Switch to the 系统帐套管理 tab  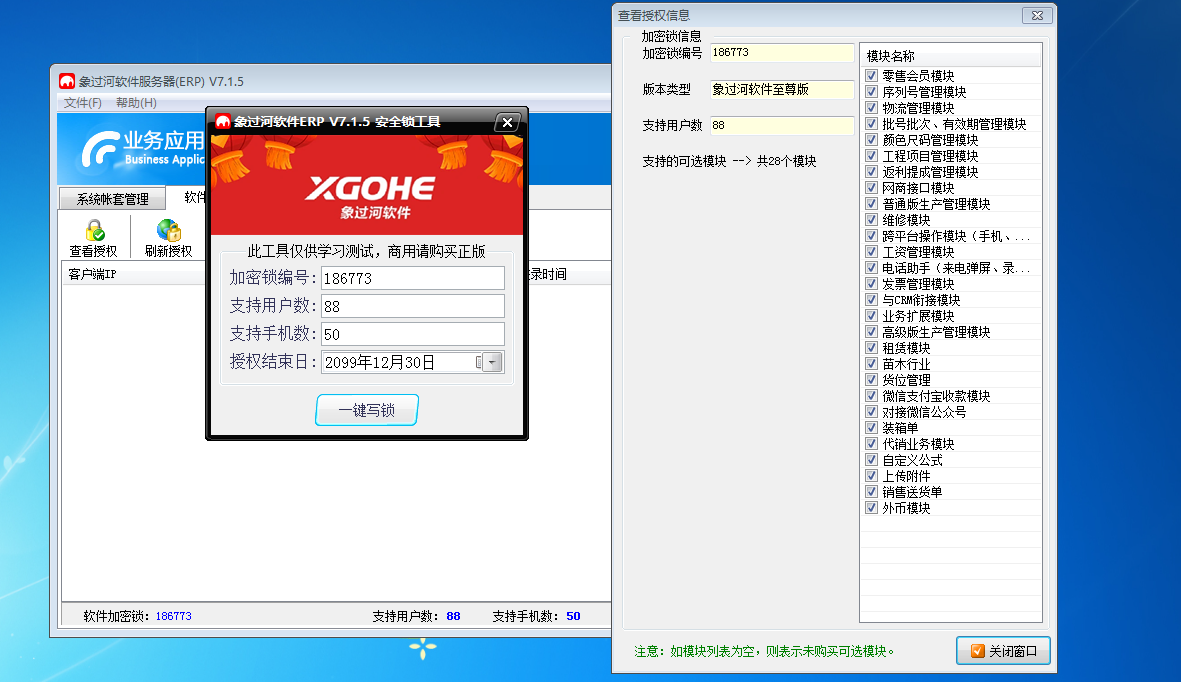click(112, 199)
